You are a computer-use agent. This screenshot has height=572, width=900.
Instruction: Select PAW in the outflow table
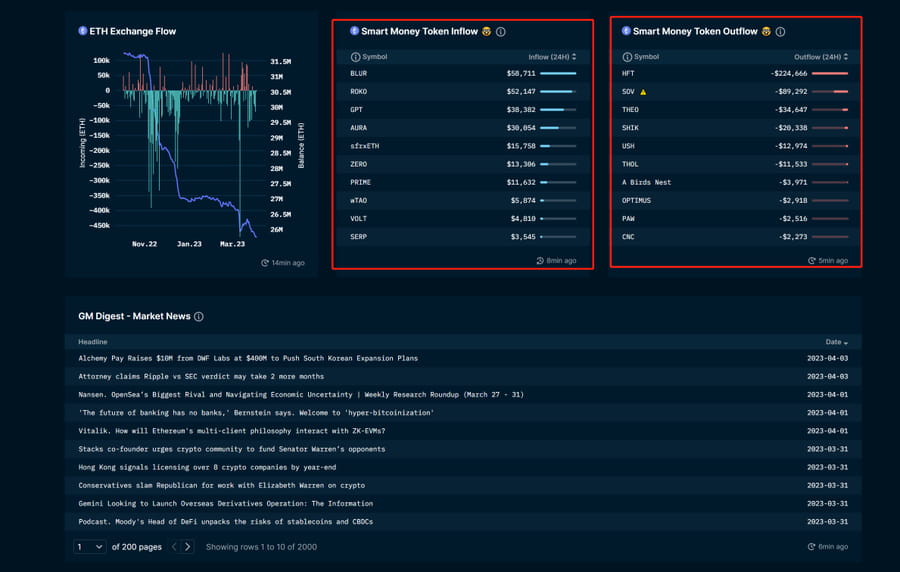click(628, 219)
